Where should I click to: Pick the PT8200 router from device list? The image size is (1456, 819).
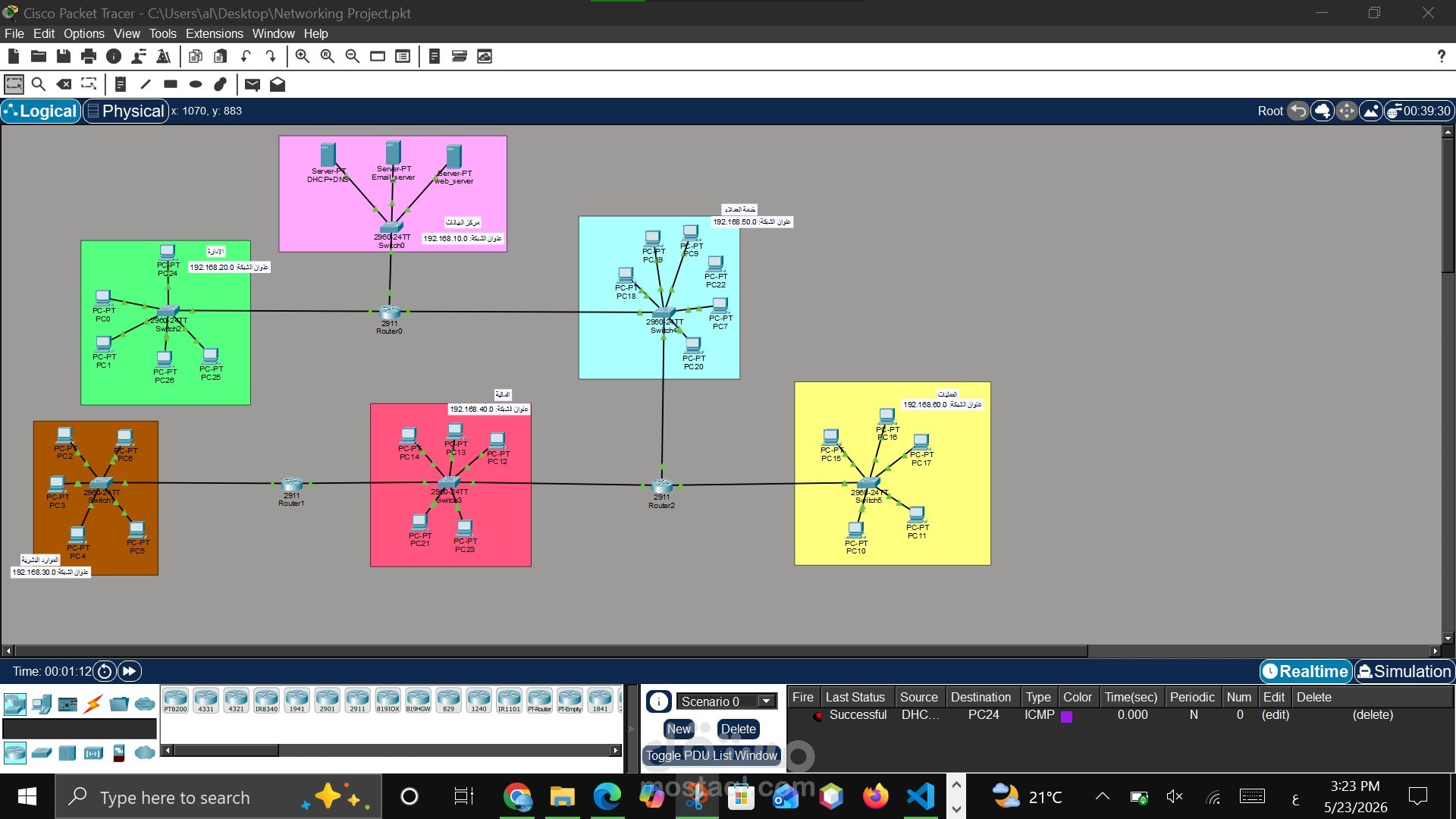tap(175, 701)
